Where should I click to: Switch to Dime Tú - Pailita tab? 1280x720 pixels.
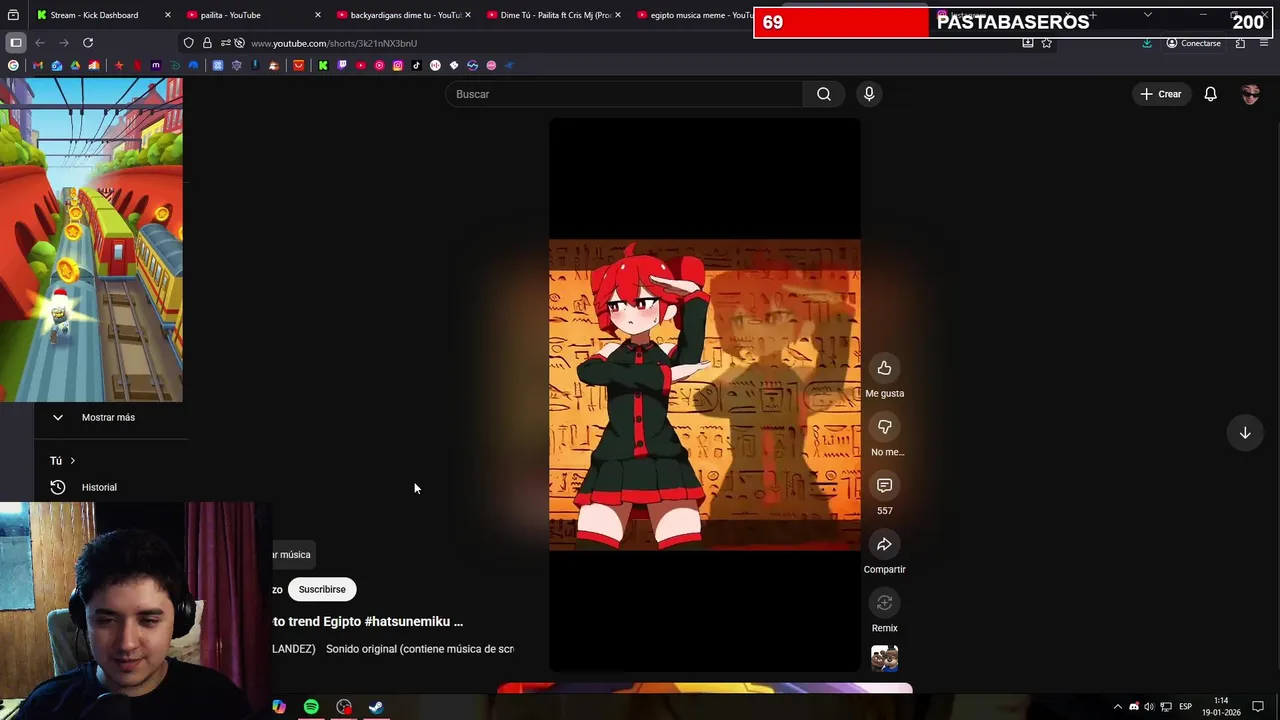(x=555, y=15)
